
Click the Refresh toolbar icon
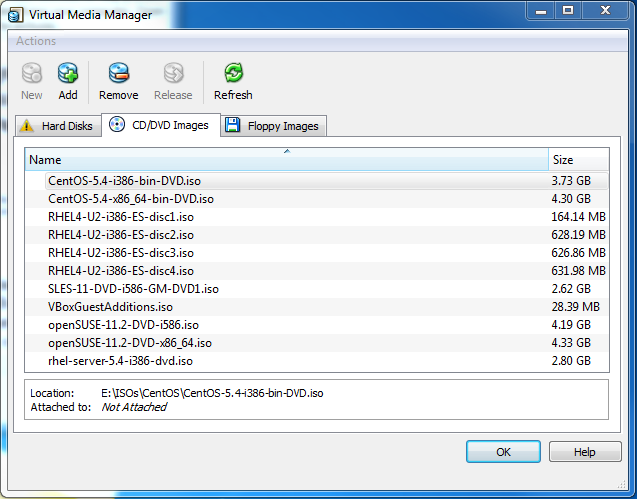(234, 73)
